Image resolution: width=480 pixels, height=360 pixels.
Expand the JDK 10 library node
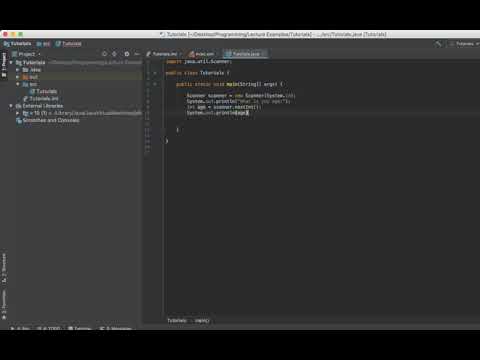[x=18, y=113]
